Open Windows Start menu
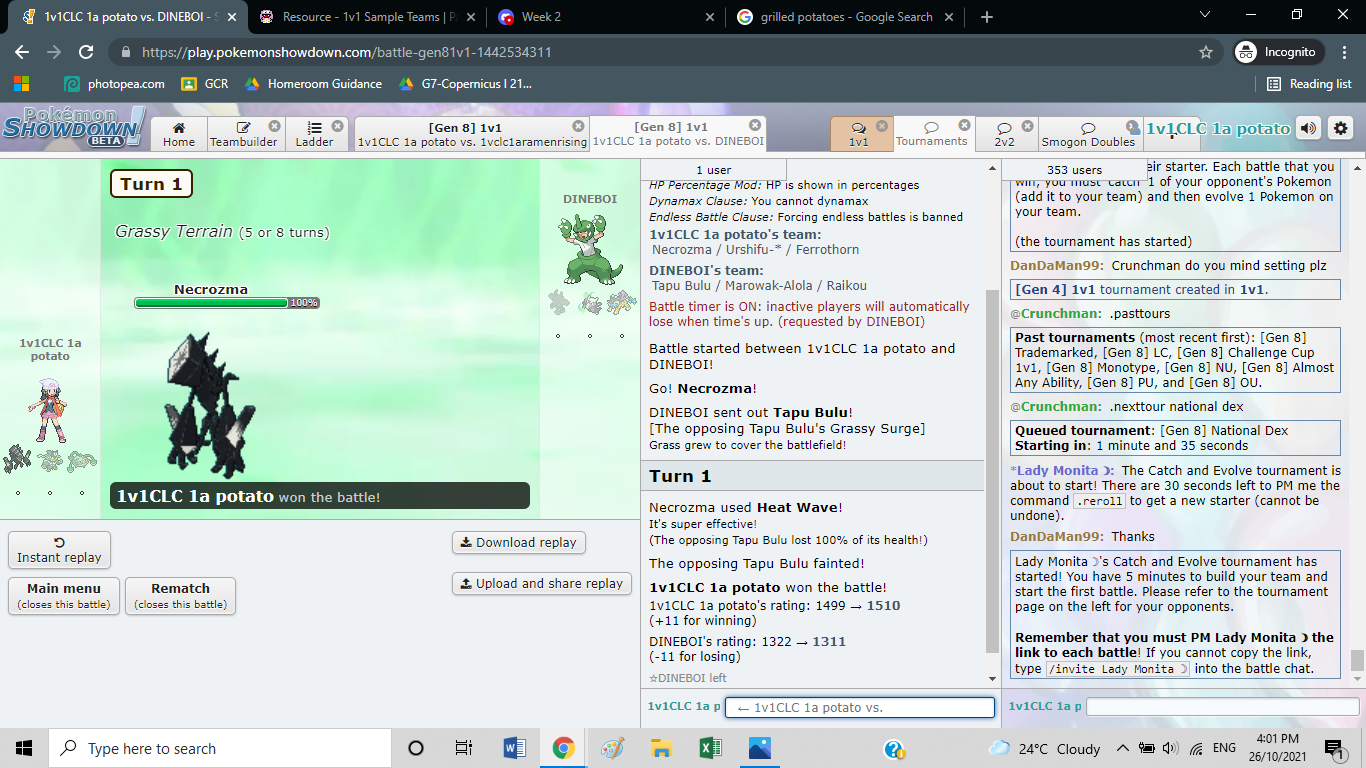Viewport: 1366px width, 768px height. (24, 748)
